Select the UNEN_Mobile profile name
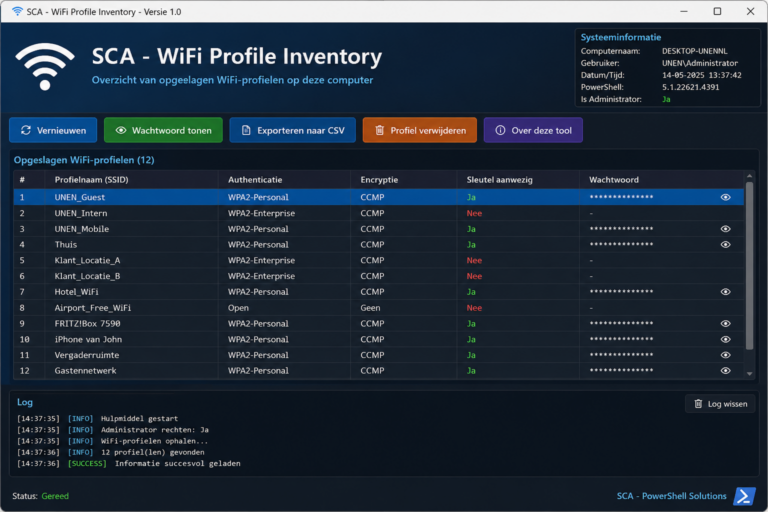The width and height of the screenshot is (768, 512). (x=82, y=229)
